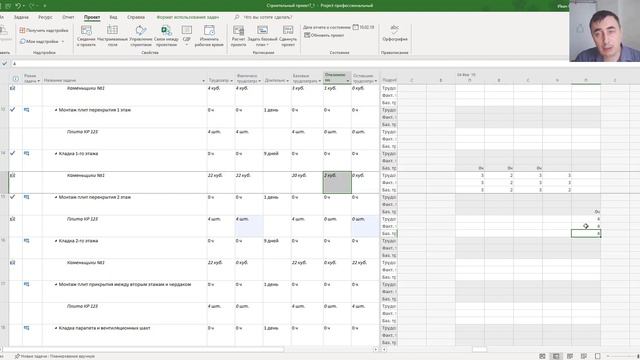Click the Опоздание по column header
Screen dimensions: 640x360
337,78
